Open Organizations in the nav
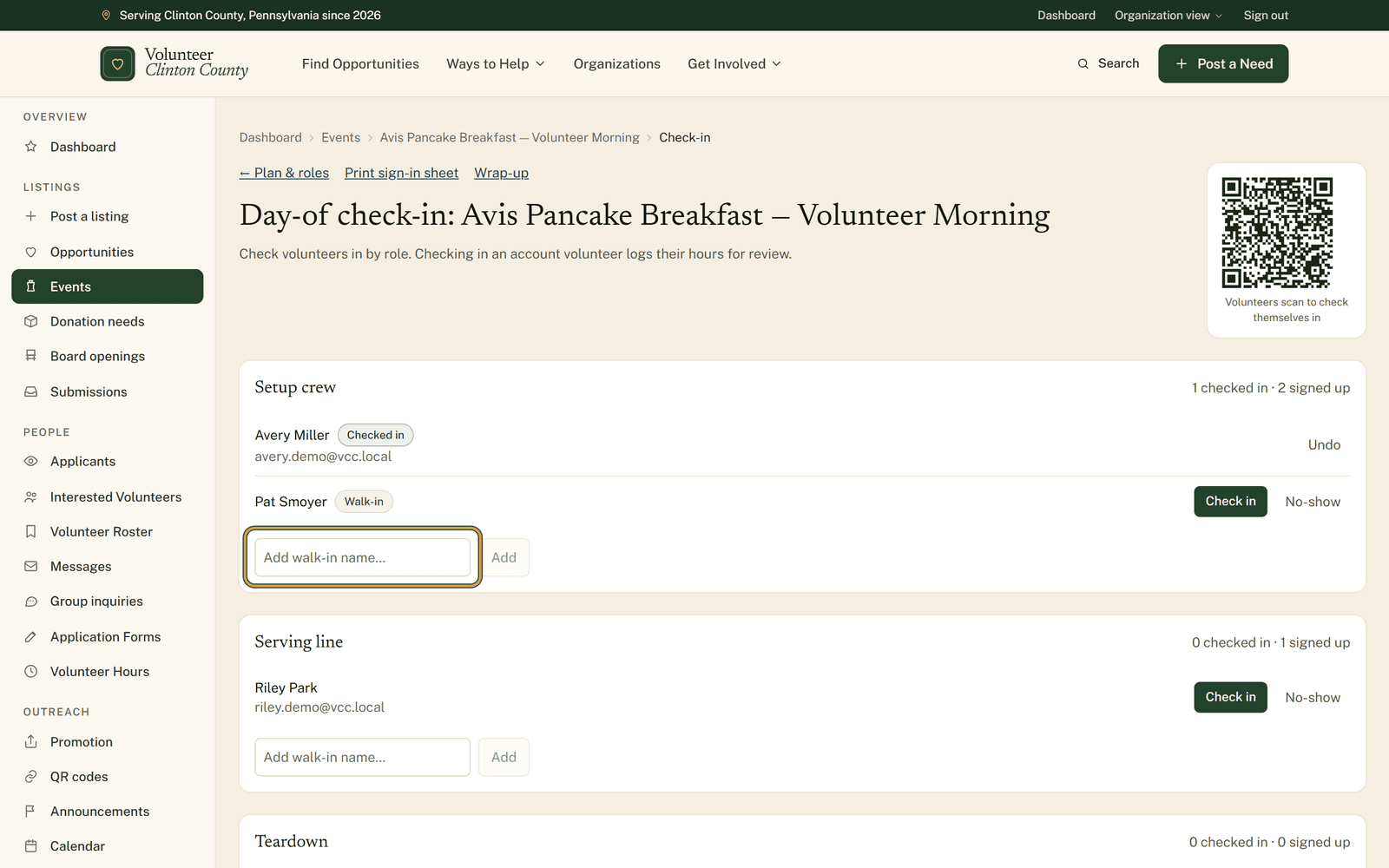 click(x=616, y=63)
